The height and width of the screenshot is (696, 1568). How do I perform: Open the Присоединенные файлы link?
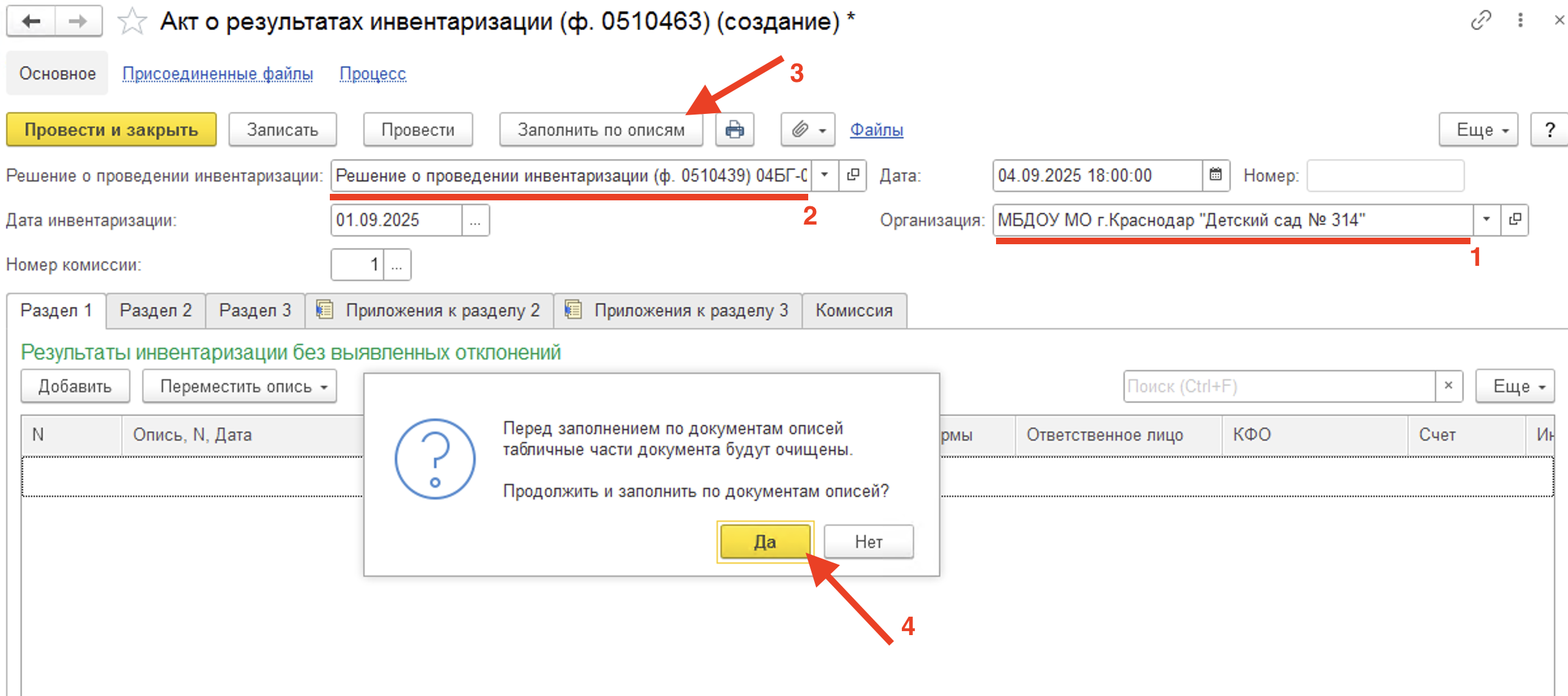click(x=217, y=73)
